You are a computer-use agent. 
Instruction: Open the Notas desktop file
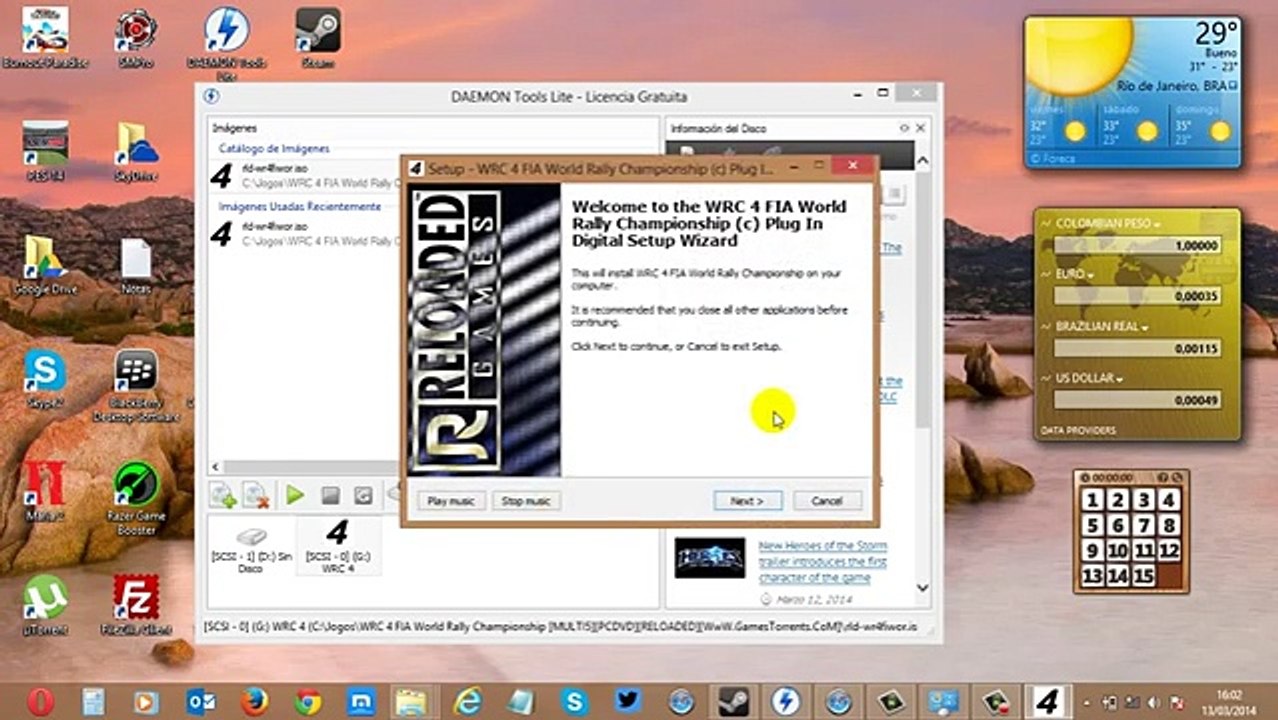(136, 265)
